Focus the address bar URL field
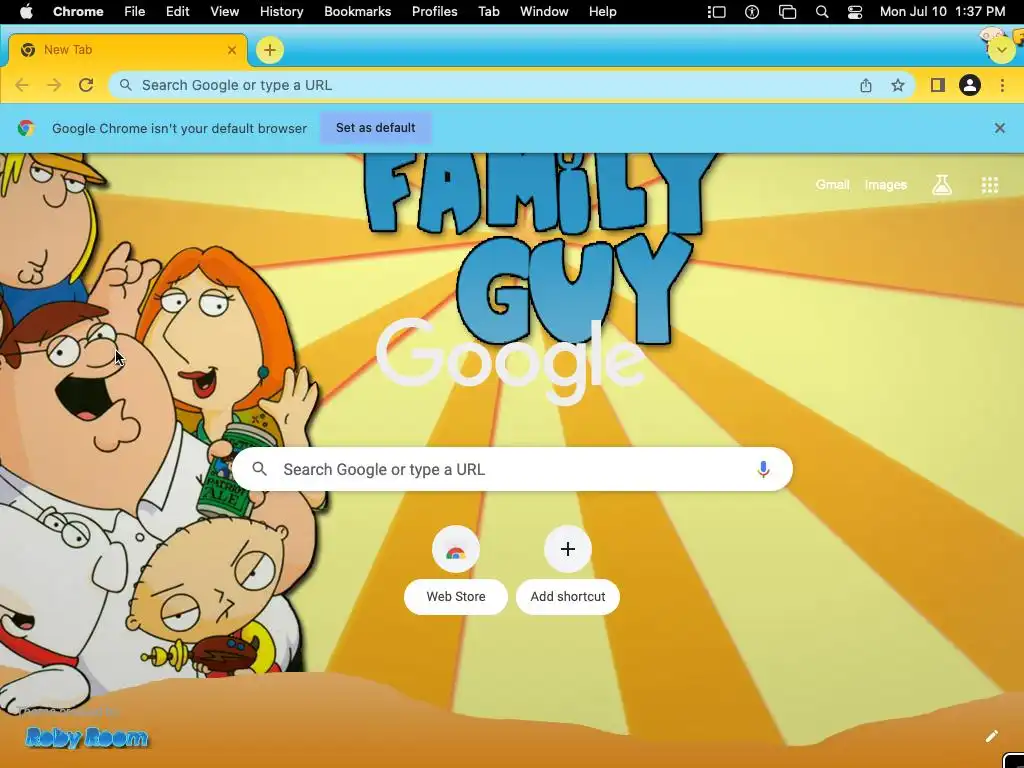The width and height of the screenshot is (1024, 768). point(512,85)
